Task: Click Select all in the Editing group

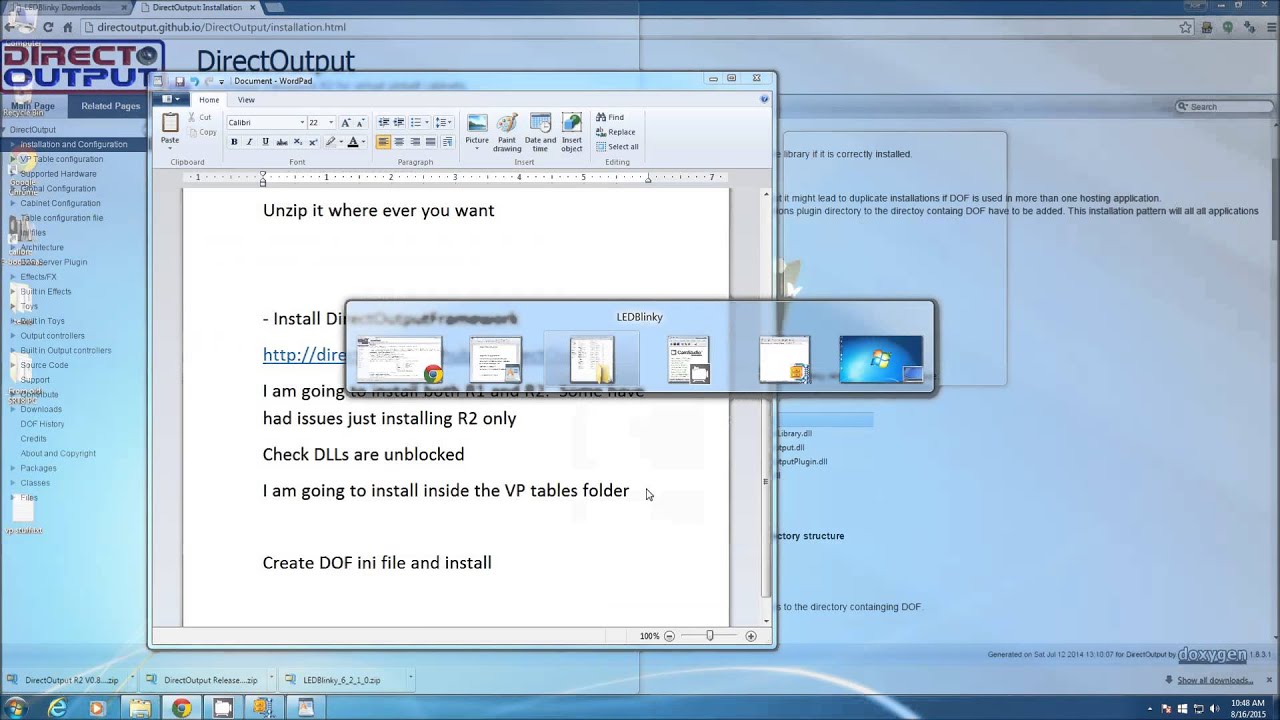Action: 617,147
